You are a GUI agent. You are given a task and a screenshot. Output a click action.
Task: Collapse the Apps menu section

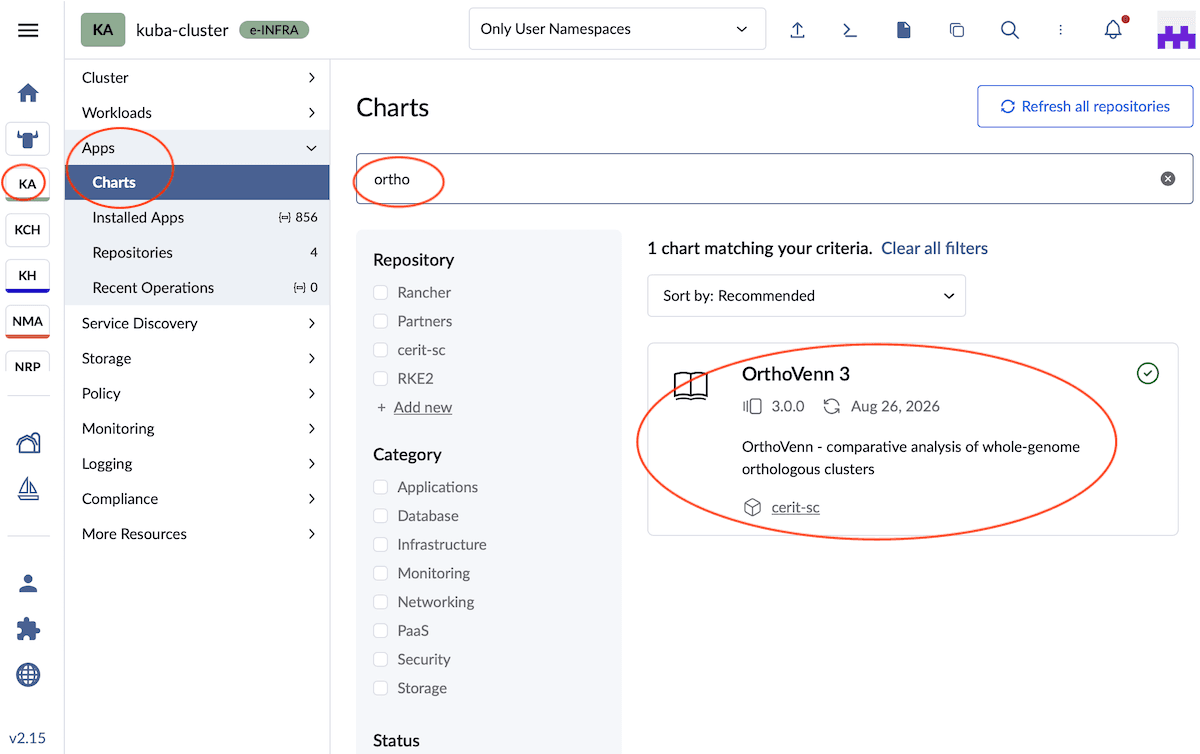click(197, 147)
